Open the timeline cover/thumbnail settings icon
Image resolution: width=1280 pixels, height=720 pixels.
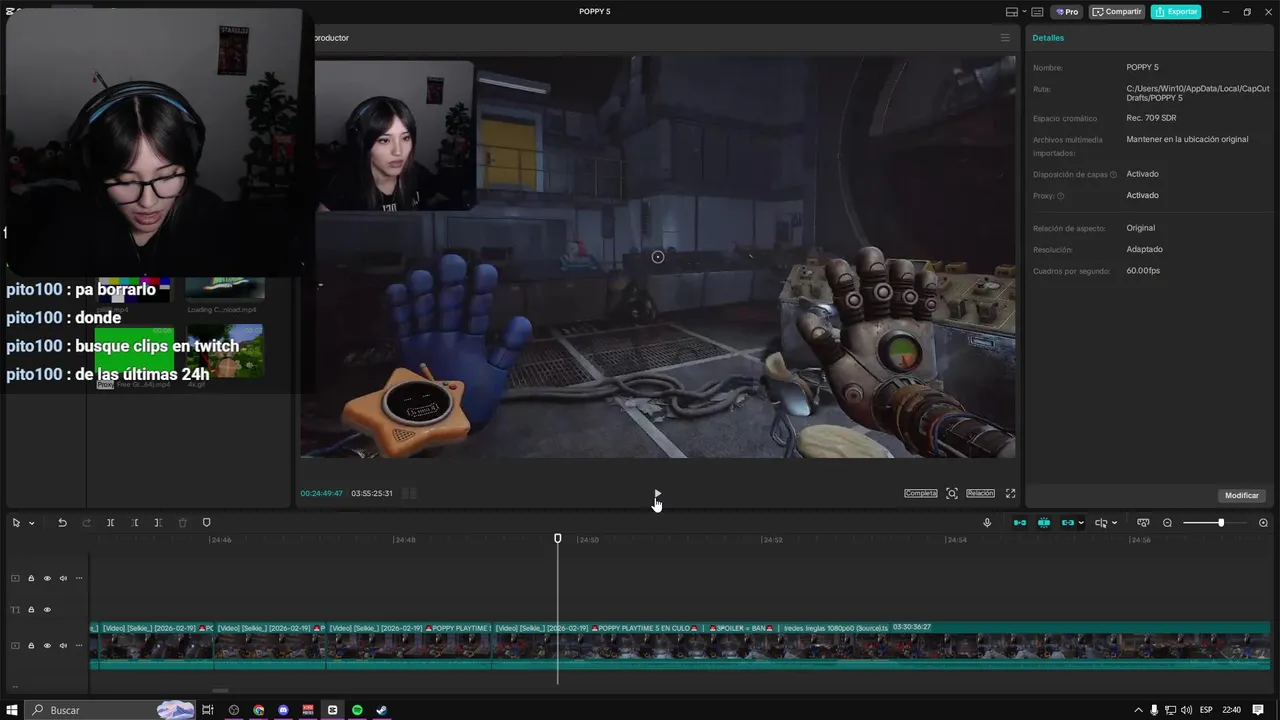pos(1143,523)
